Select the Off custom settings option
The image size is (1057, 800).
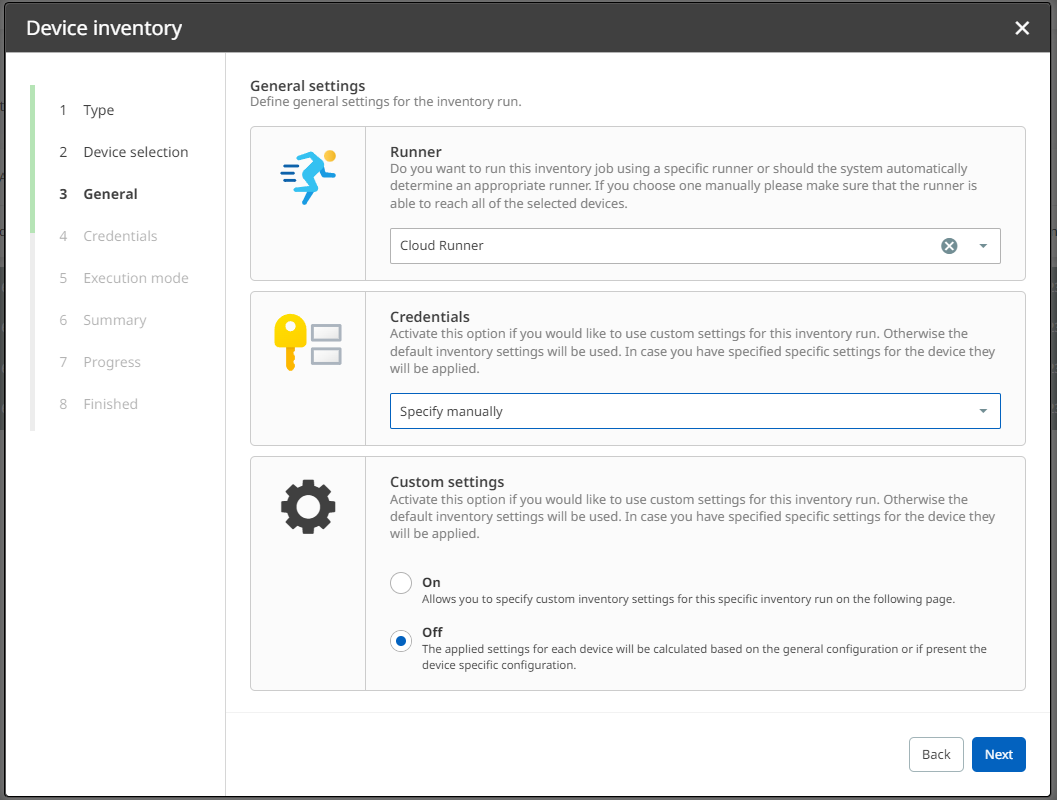tap(401, 641)
